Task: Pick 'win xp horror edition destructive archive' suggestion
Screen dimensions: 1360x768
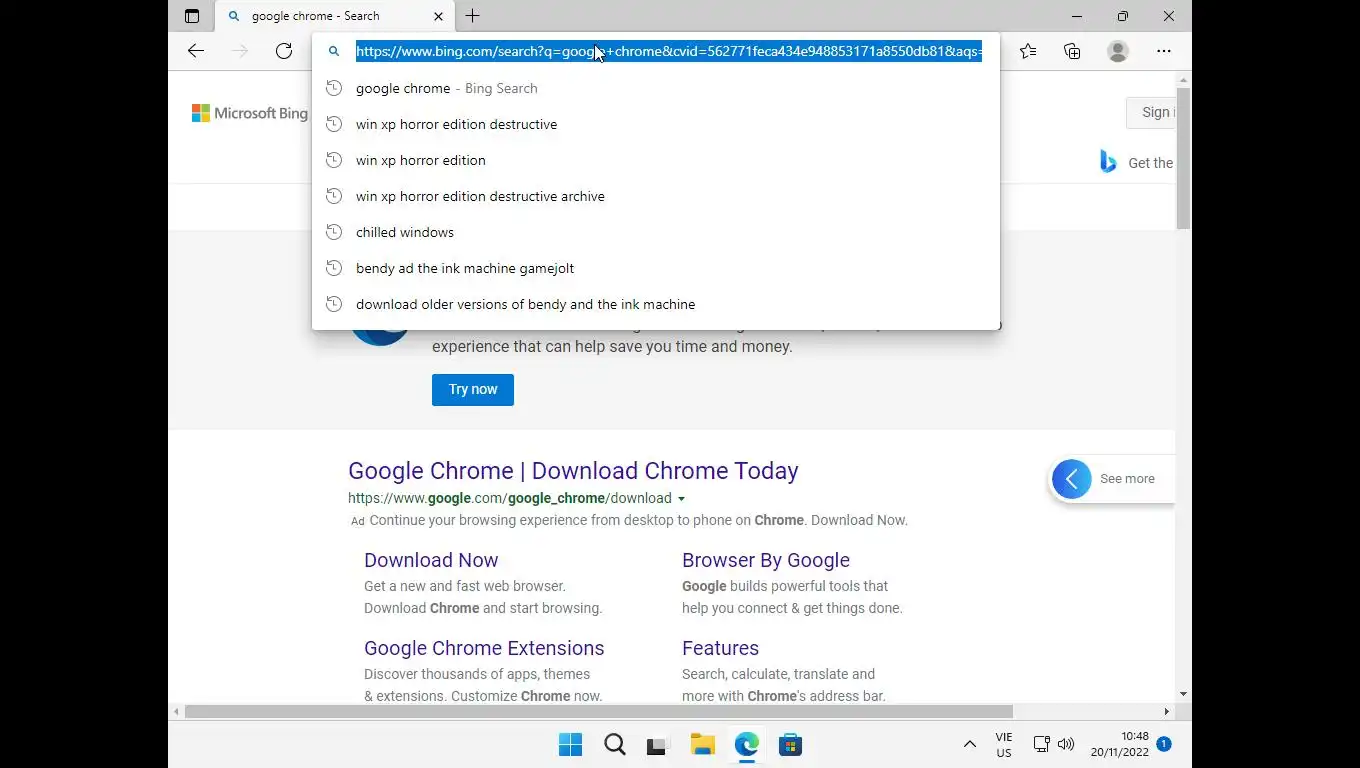Action: pos(656,196)
